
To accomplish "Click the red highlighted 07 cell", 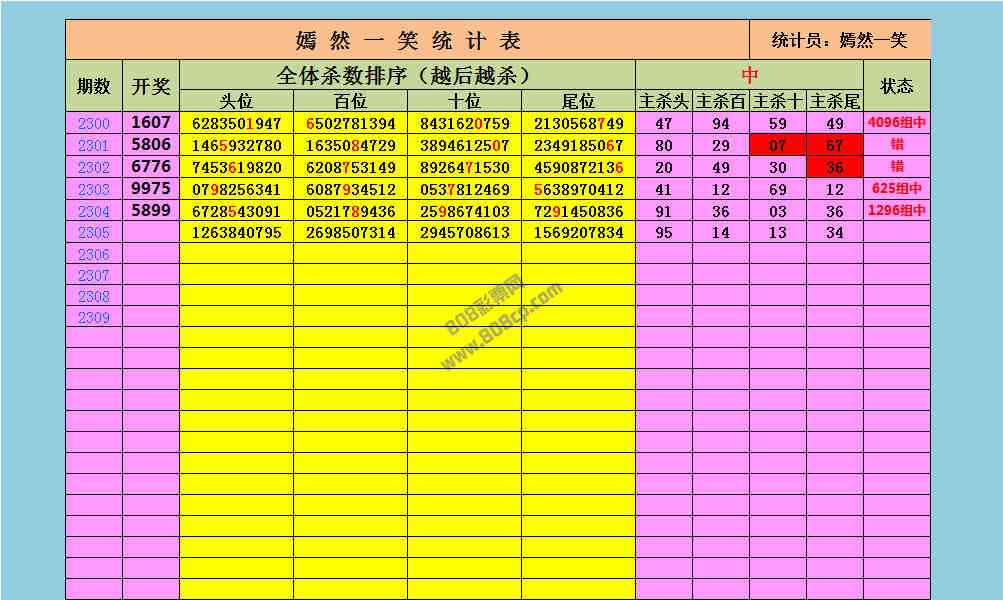I will [778, 145].
